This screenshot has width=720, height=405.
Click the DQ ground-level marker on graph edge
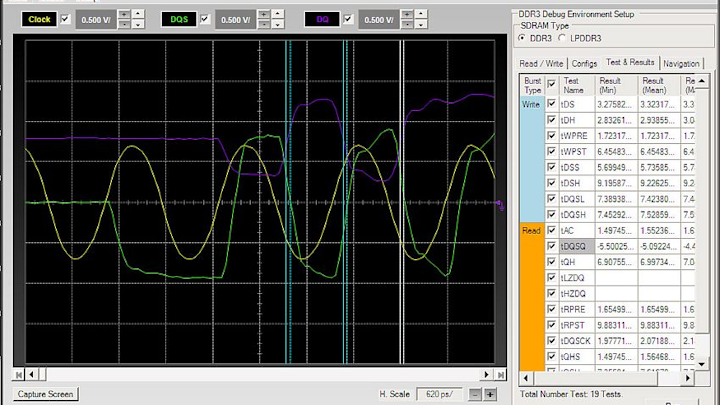[x=501, y=205]
